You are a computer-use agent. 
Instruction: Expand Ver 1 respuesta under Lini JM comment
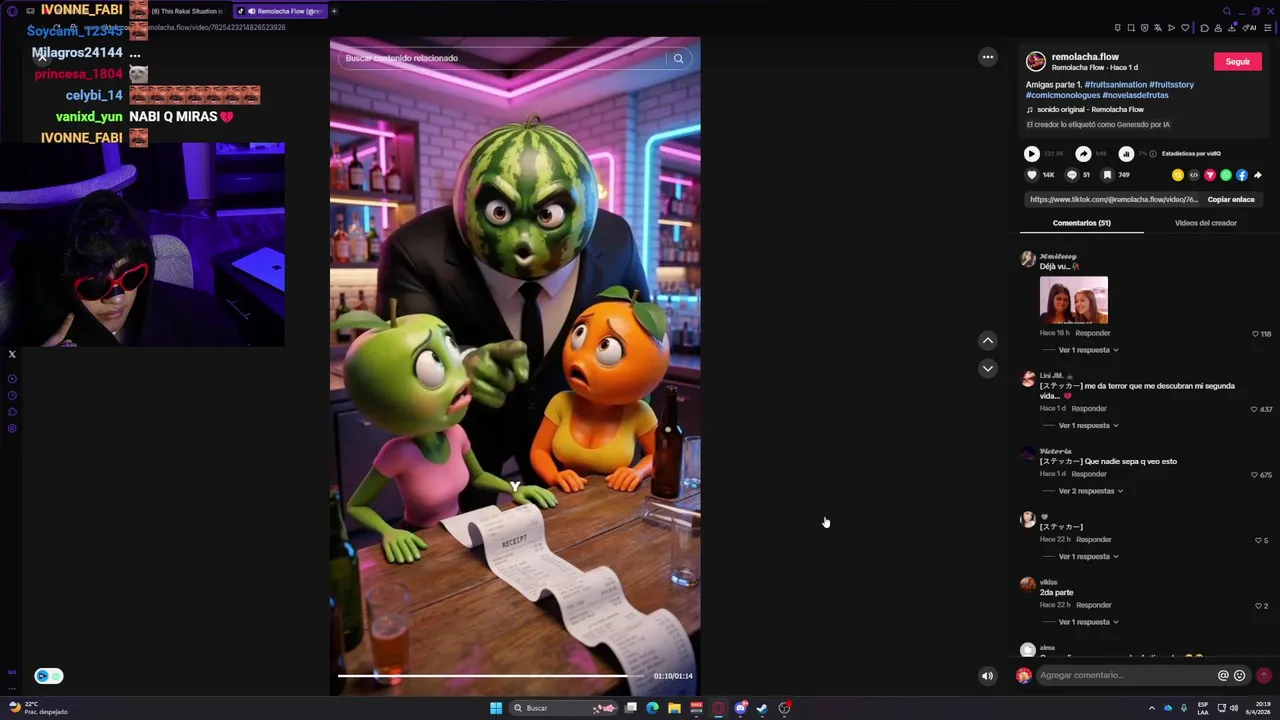1088,425
